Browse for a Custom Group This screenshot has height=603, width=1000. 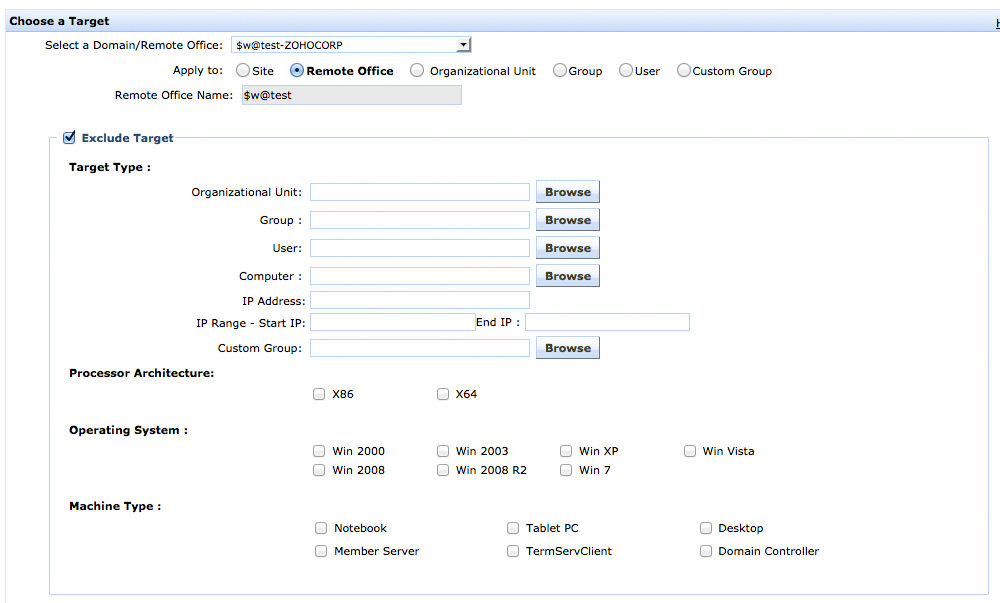pyautogui.click(x=567, y=348)
